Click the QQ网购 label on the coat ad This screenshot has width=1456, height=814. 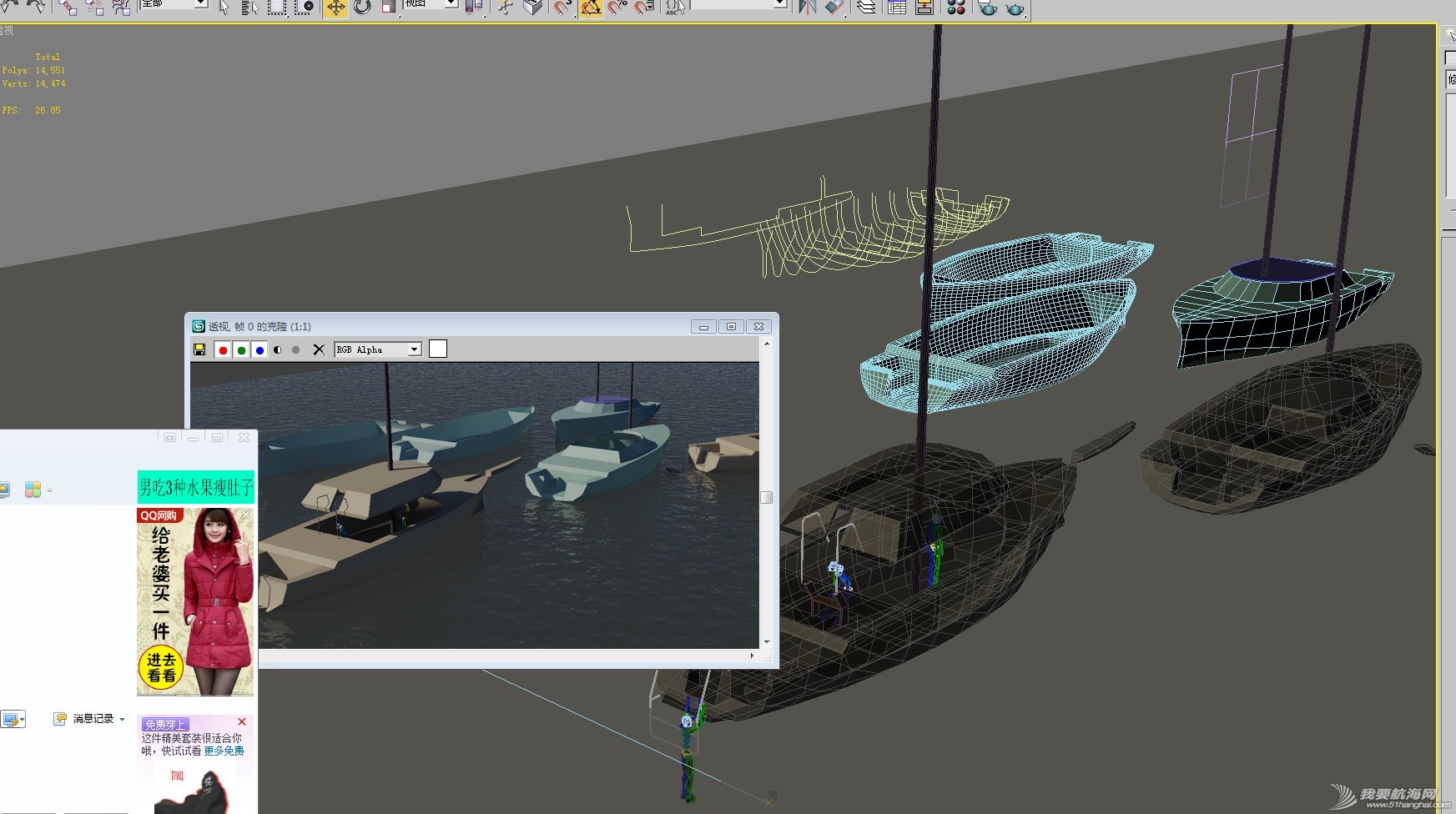(x=159, y=515)
